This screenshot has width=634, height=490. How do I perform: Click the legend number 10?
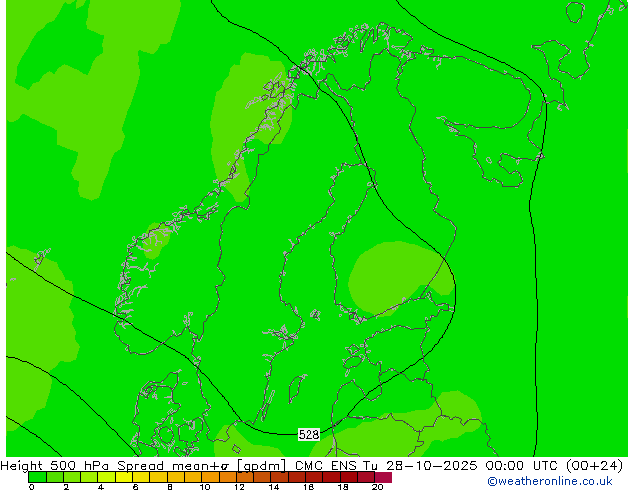pos(205,487)
